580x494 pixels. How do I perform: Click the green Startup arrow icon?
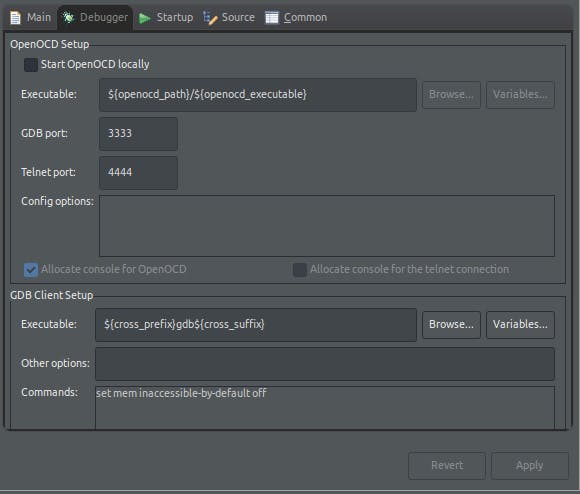(145, 18)
